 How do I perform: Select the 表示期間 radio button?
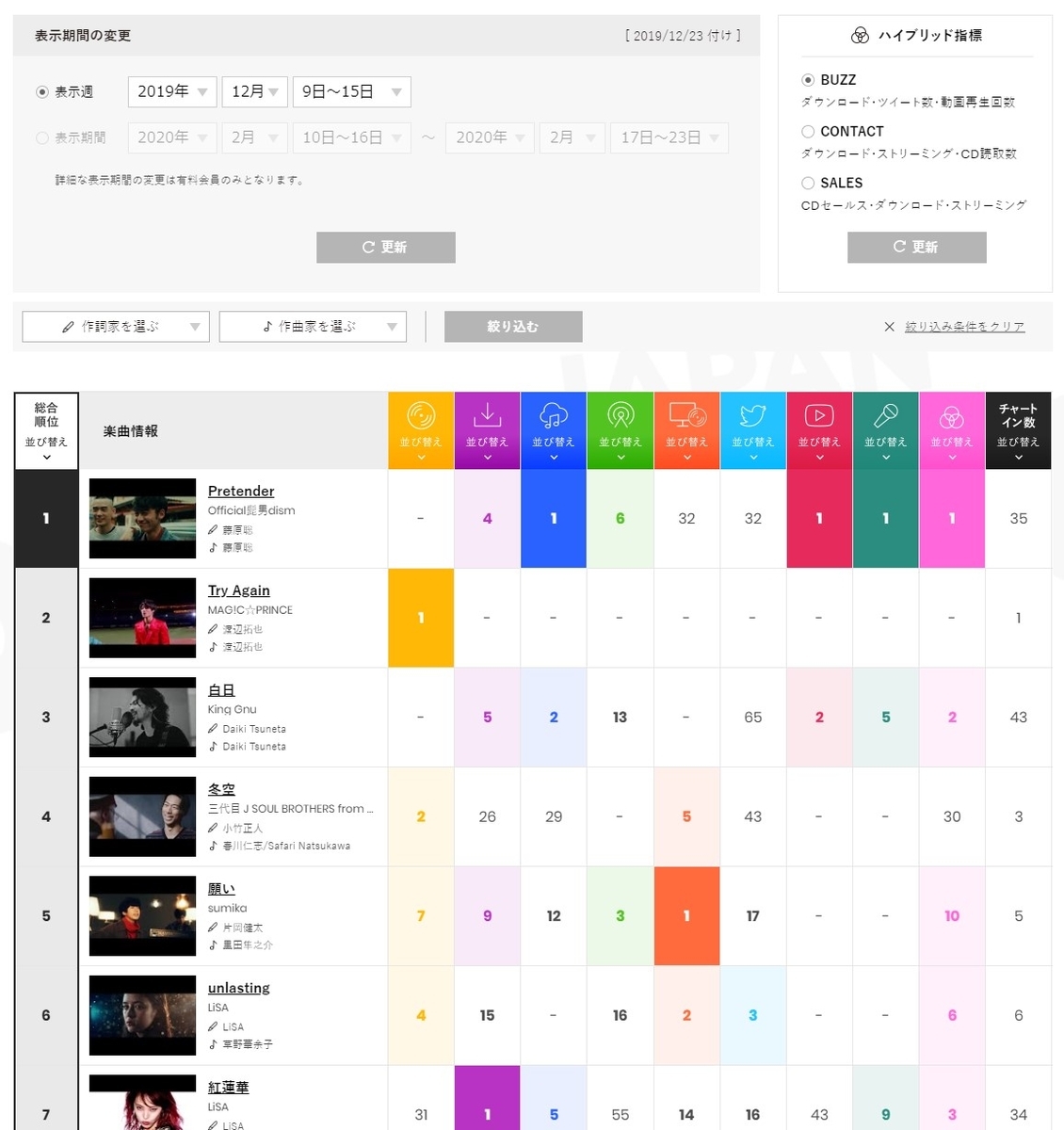41,137
